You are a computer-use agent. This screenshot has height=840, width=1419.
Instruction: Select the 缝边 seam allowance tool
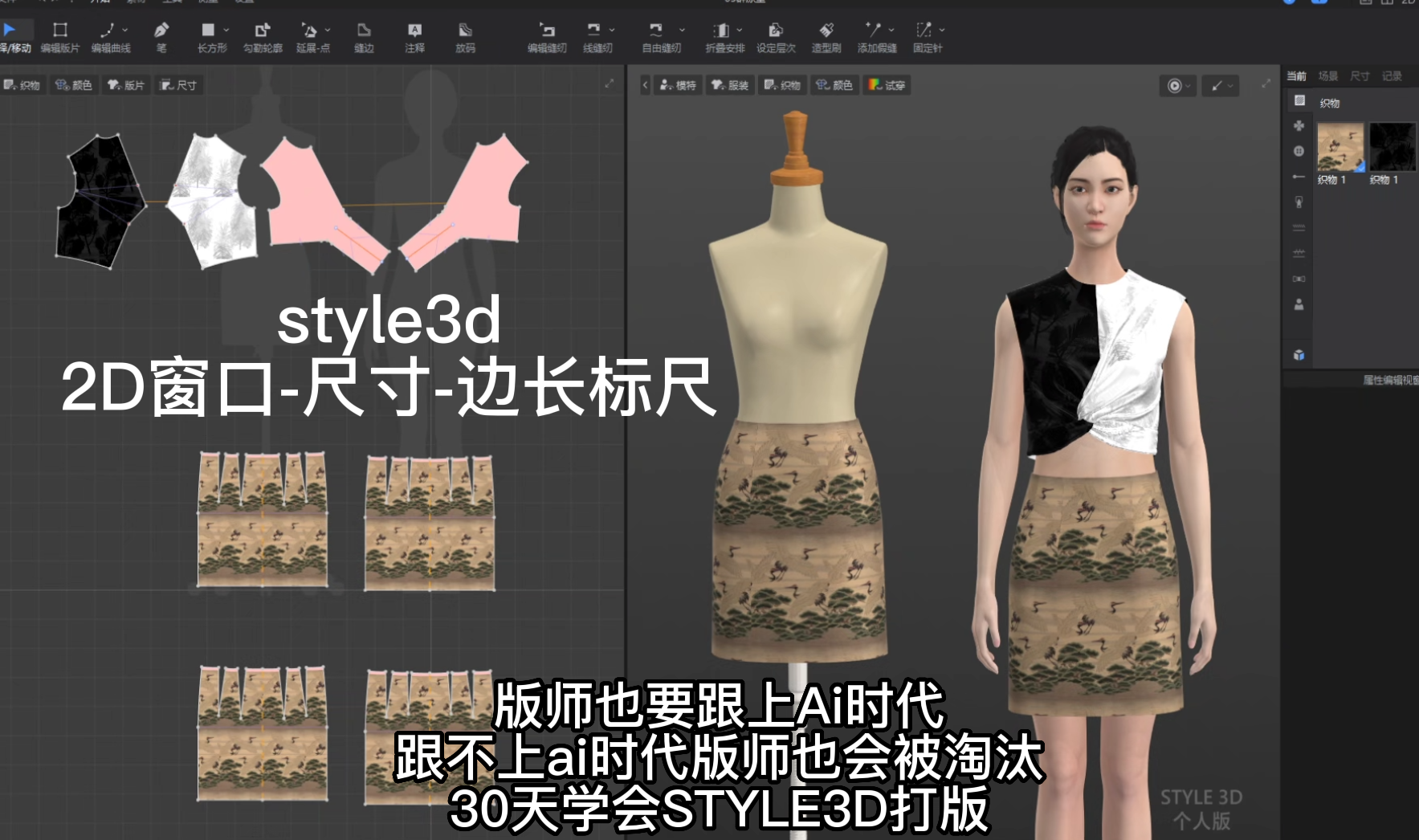[364, 37]
